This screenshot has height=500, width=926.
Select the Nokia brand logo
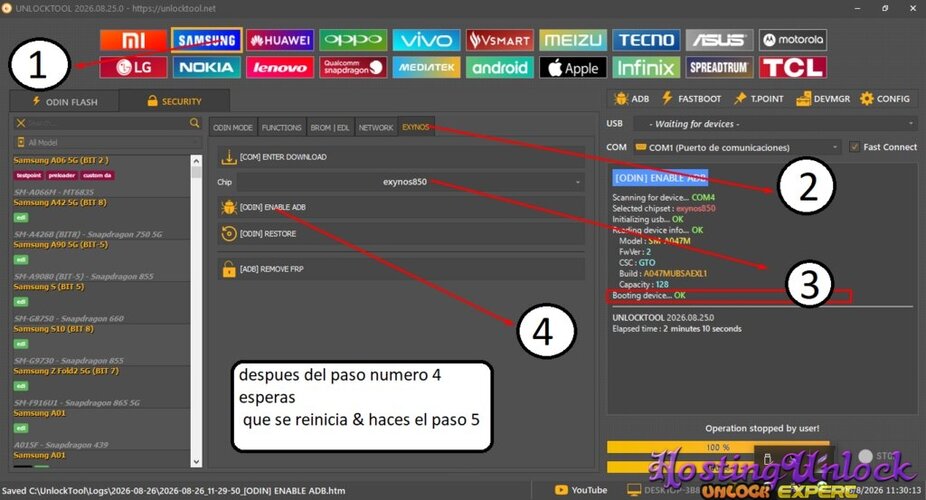click(207, 67)
